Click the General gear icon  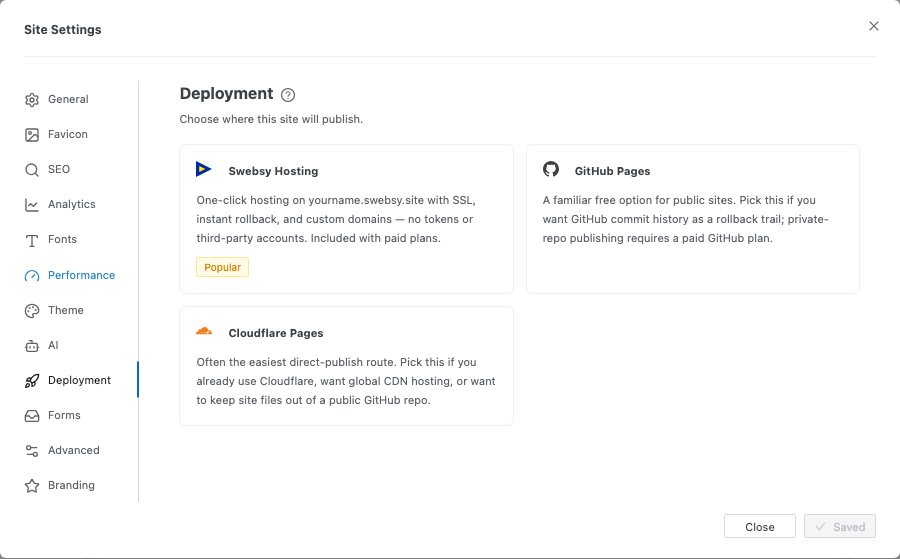(x=32, y=100)
